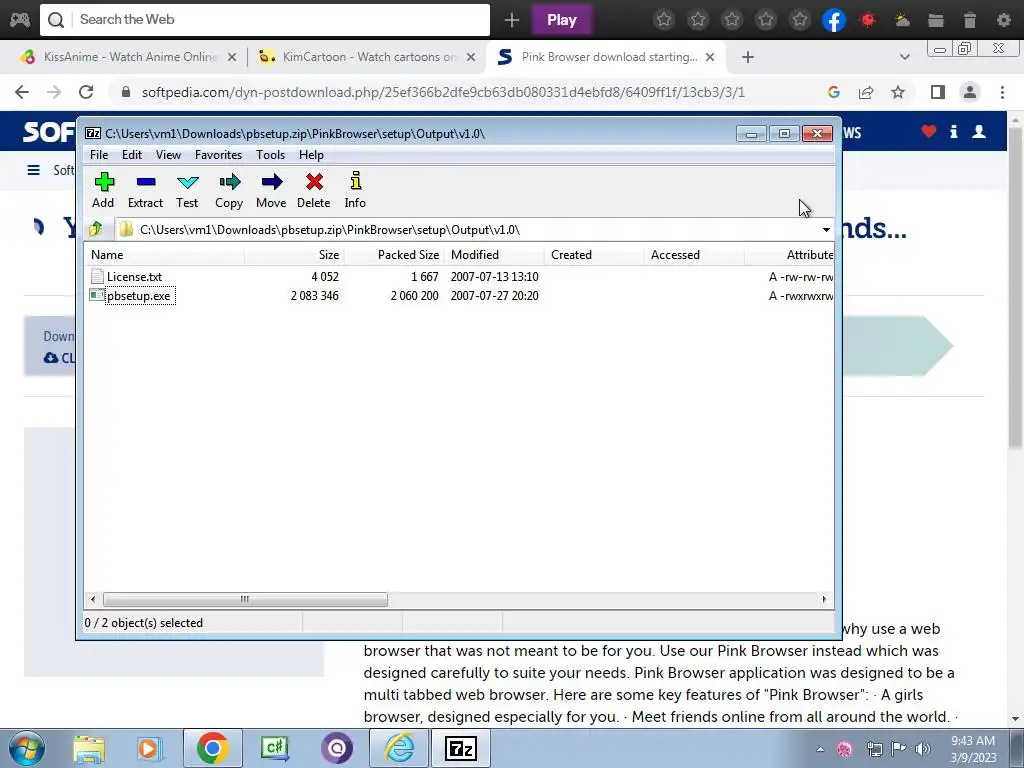Switch to the KimCartoon browser tab
1024x768 pixels.
point(368,57)
